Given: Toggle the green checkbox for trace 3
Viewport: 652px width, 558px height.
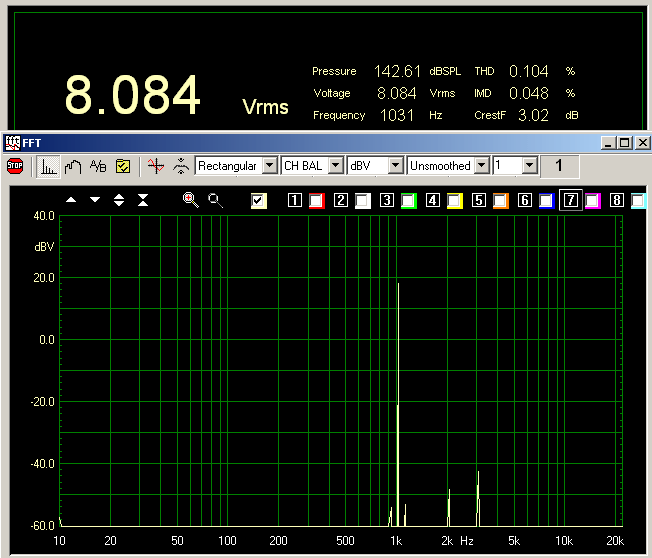Looking at the screenshot, I should (x=408, y=201).
